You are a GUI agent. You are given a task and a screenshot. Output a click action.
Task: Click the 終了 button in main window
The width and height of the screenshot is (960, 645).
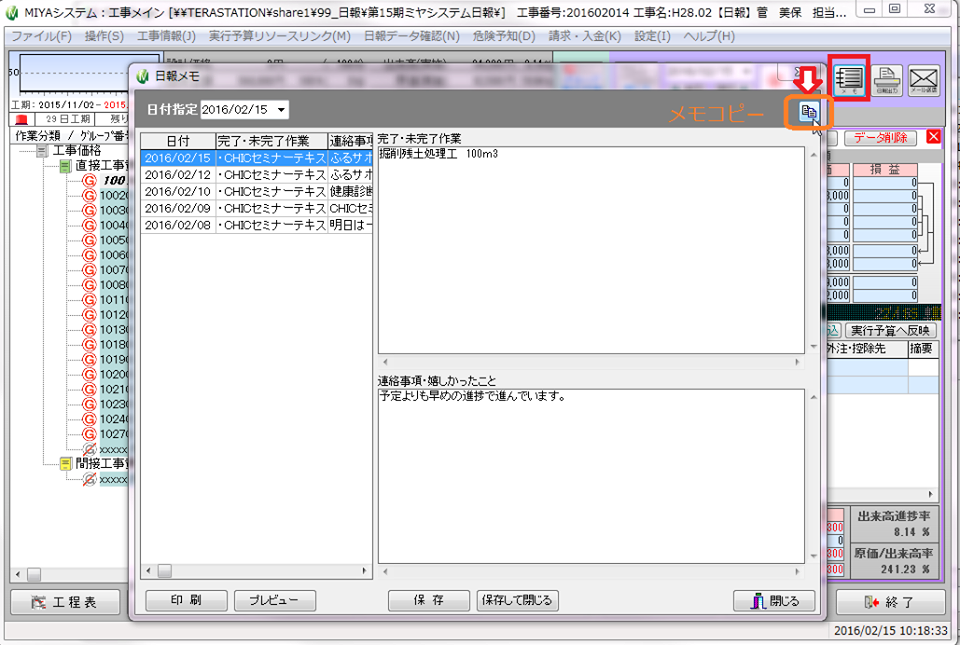point(890,602)
